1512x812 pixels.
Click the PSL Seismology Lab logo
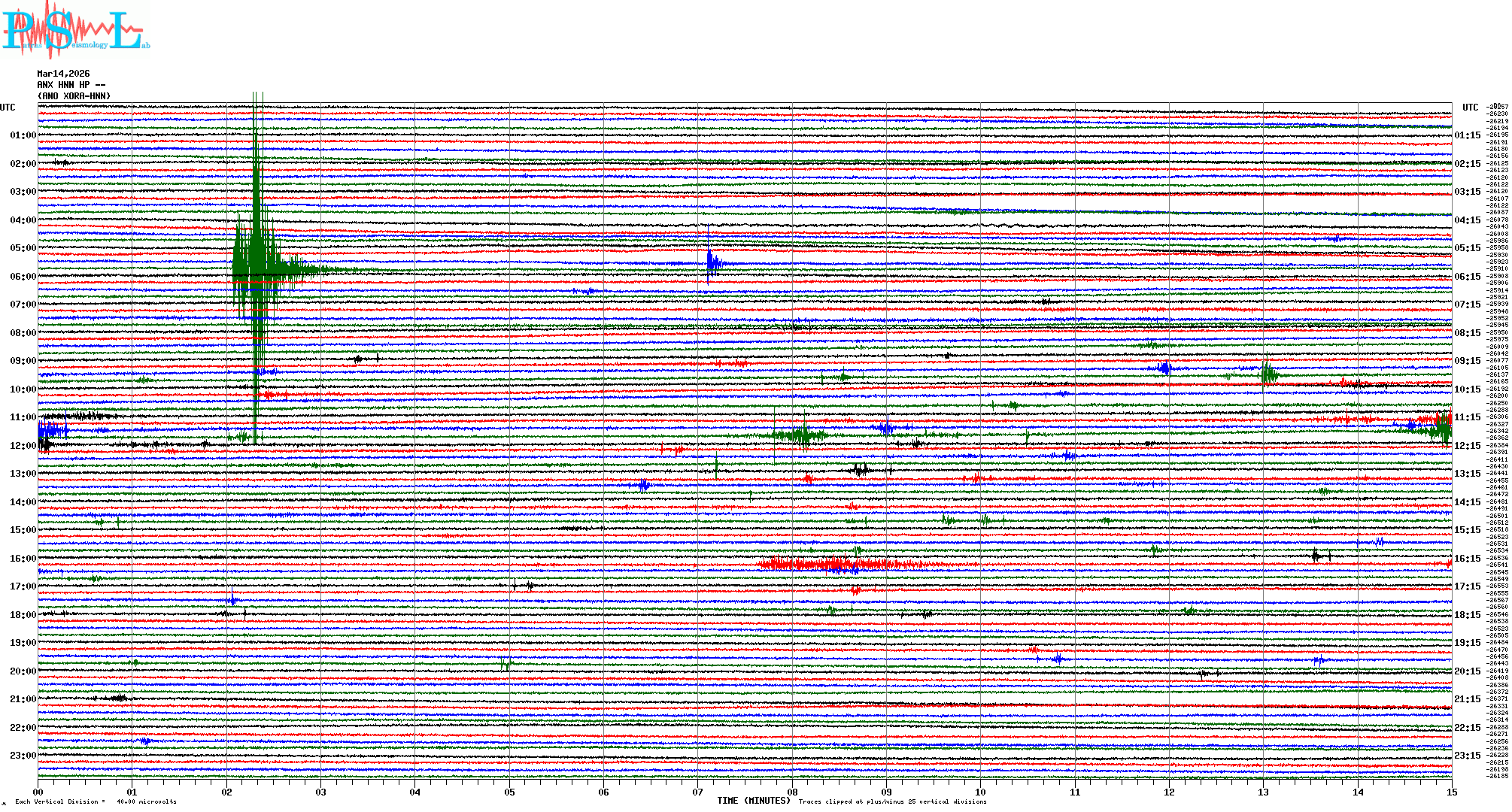point(75,30)
